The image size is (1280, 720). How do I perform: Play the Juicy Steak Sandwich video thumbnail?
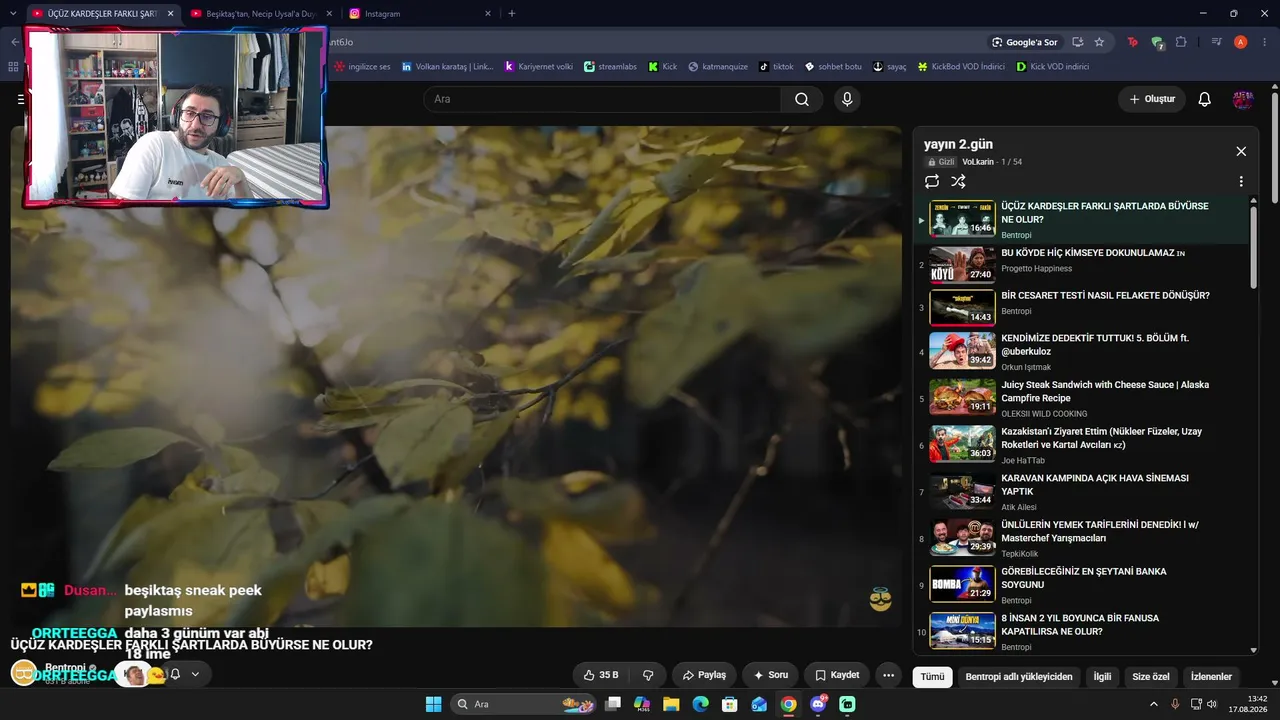(x=962, y=397)
